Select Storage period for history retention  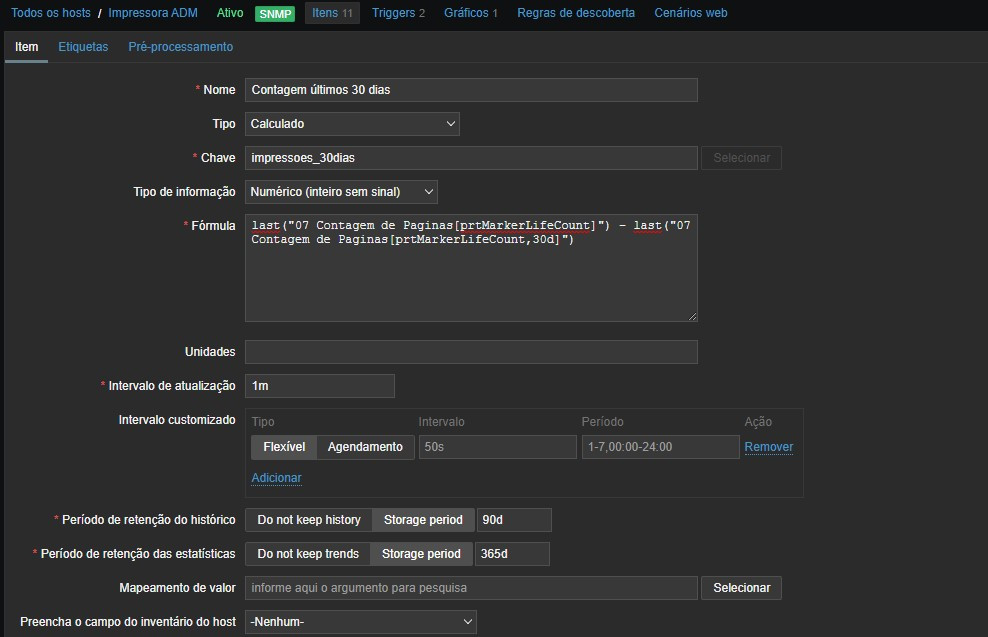[423, 520]
